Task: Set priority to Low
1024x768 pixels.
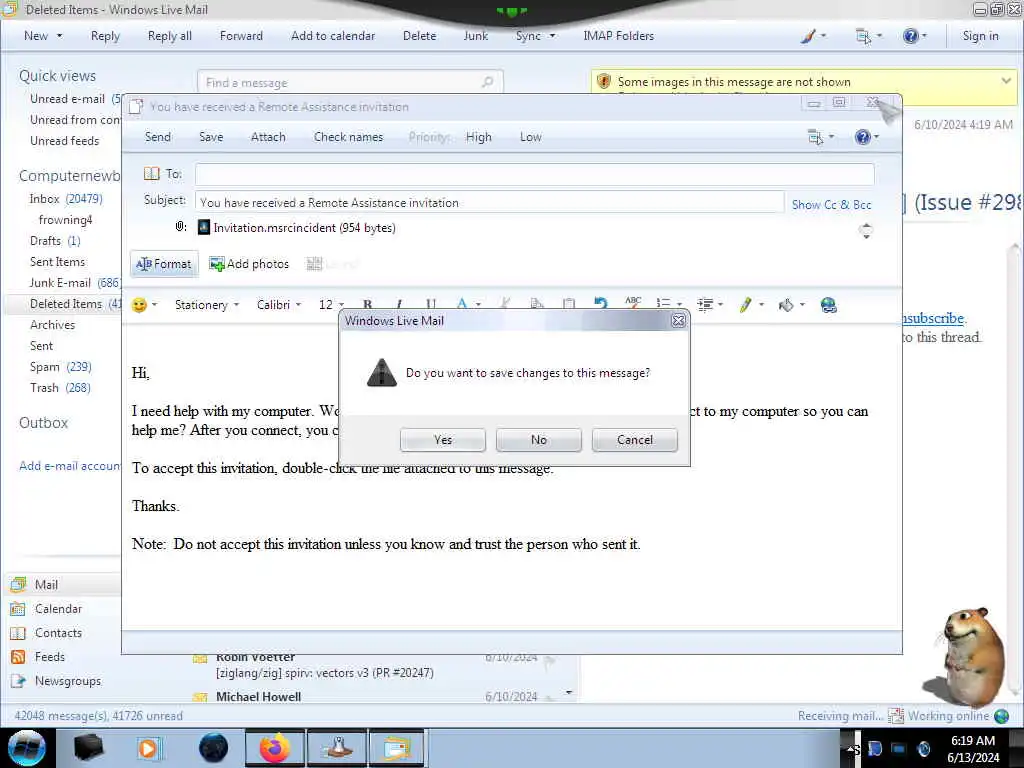Action: tap(530, 137)
